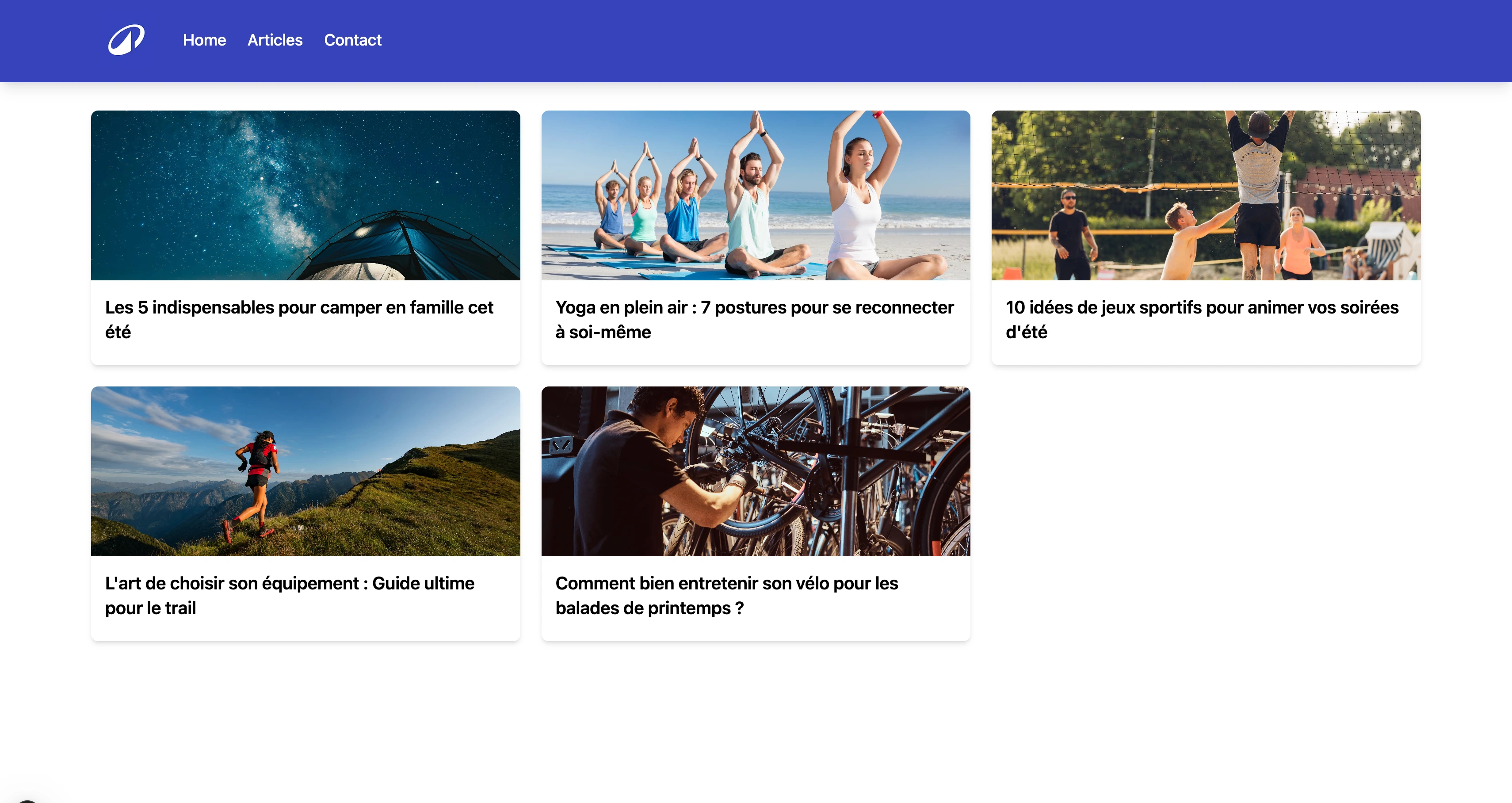Click the beach yoga group image
Viewport: 1512px width, 803px height.
pos(756,195)
